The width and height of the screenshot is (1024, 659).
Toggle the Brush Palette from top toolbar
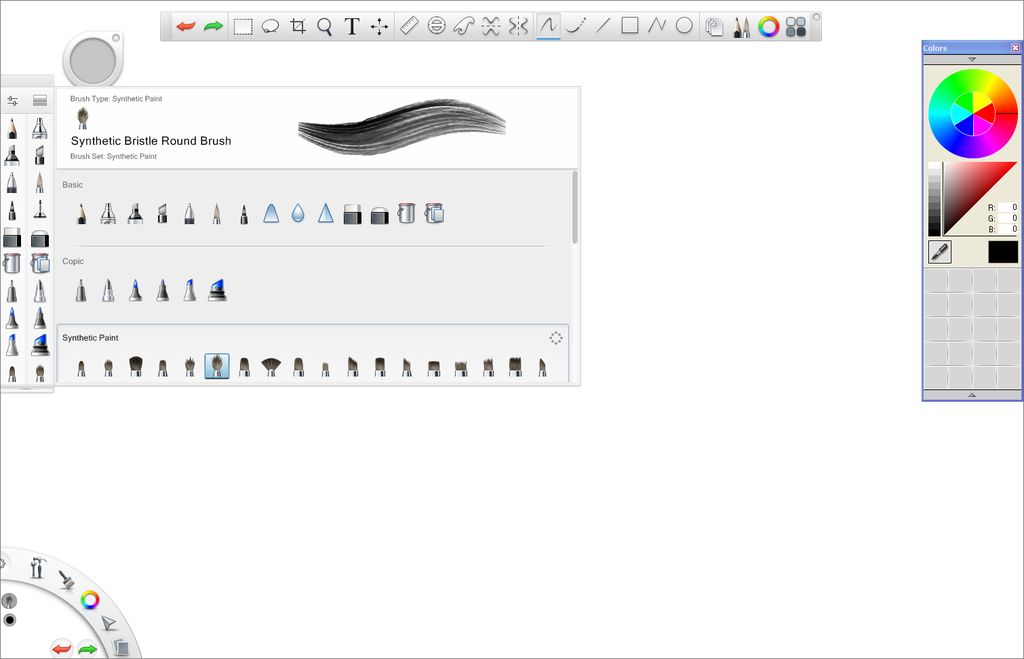tap(741, 27)
